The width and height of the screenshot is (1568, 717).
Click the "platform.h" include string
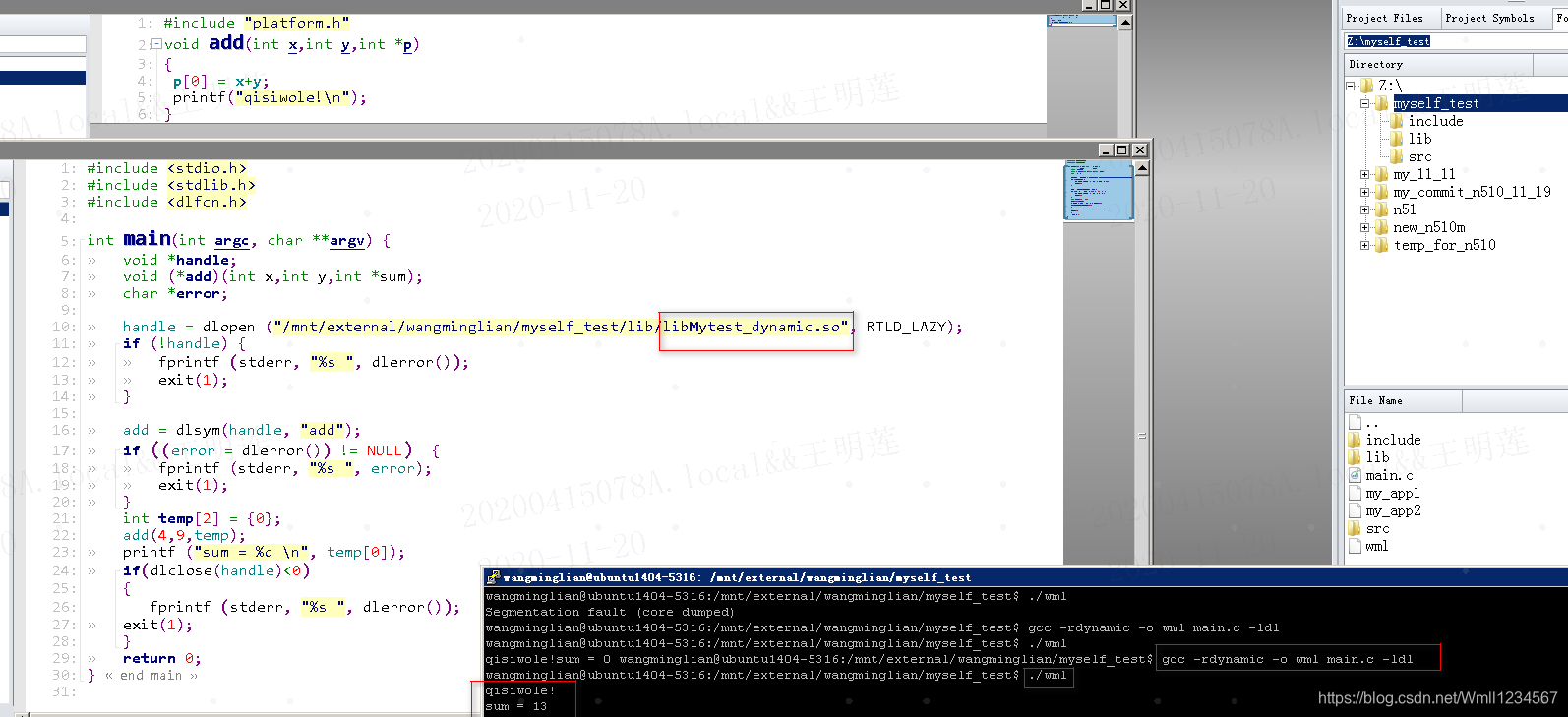point(297,23)
